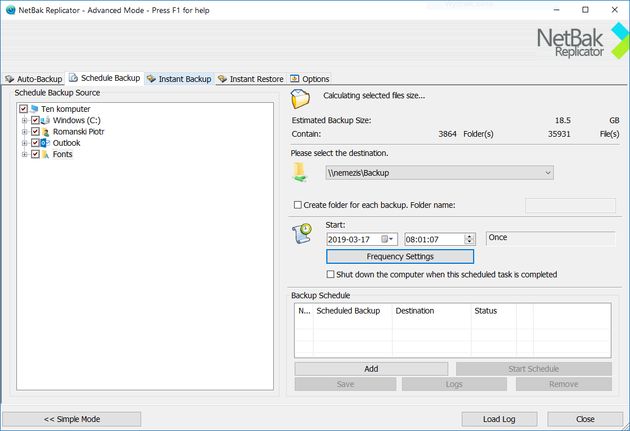The width and height of the screenshot is (630, 431).
Task: Click the Fonts folder icon
Action: (x=45, y=154)
